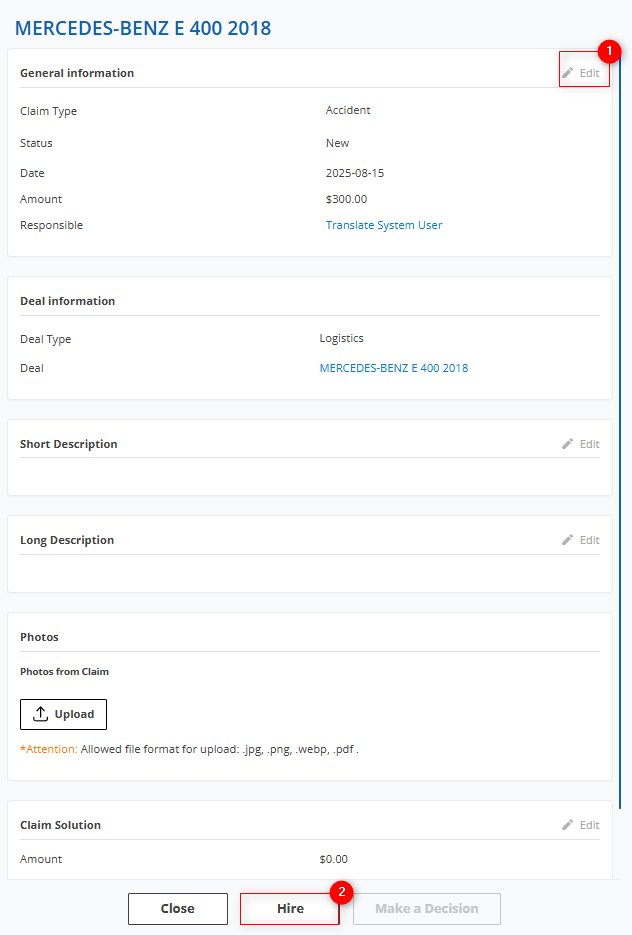The image size is (632, 935).
Task: Click the upload arrow icon in Upload button
Action: point(41,714)
